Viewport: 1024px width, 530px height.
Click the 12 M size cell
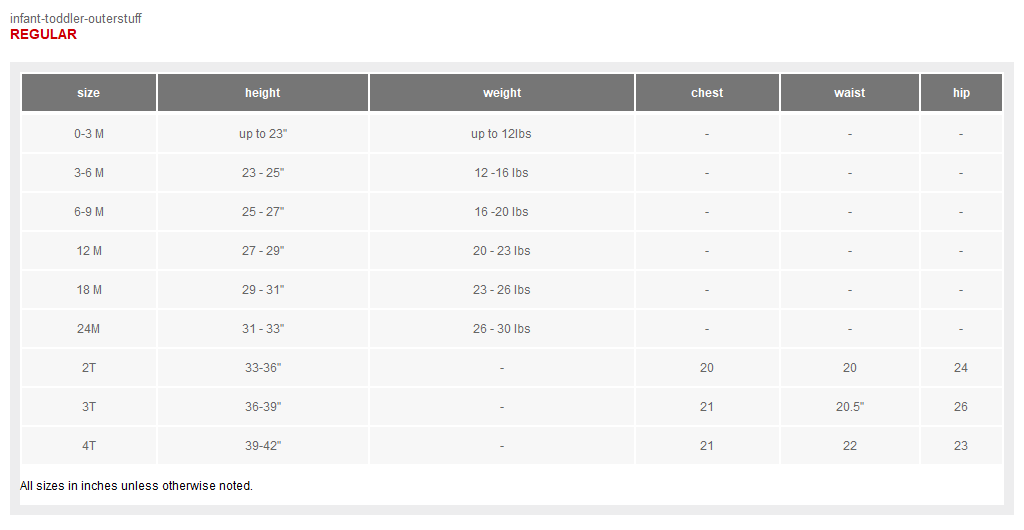(89, 251)
